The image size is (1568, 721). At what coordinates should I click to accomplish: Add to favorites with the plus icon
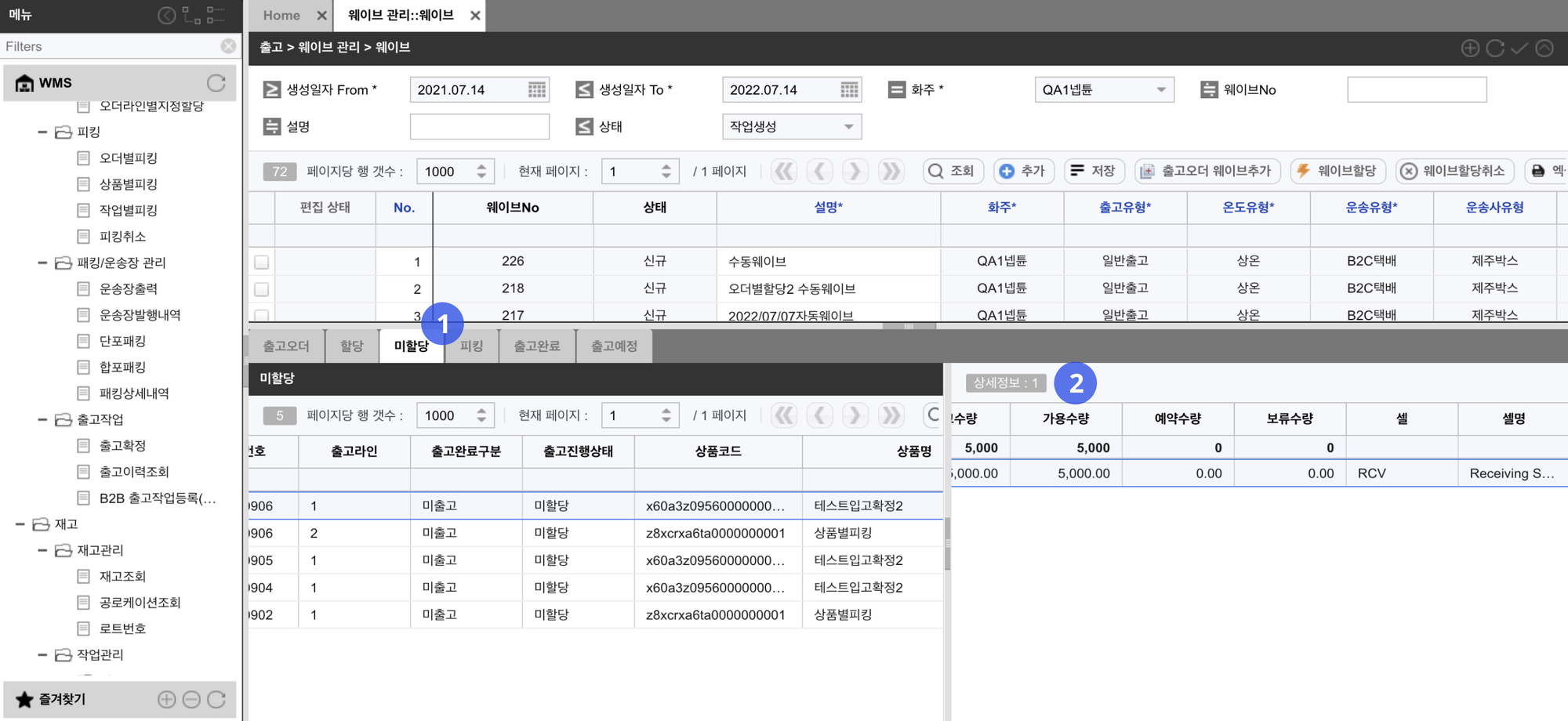click(x=166, y=699)
